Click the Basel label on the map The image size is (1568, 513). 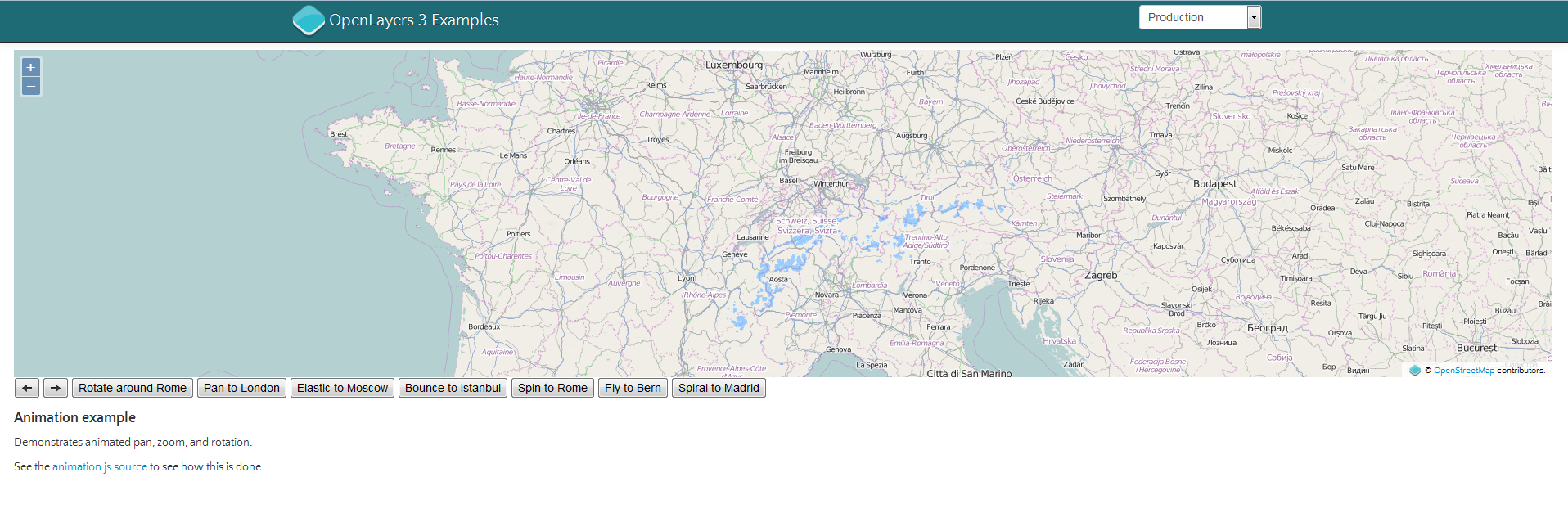[x=788, y=180]
